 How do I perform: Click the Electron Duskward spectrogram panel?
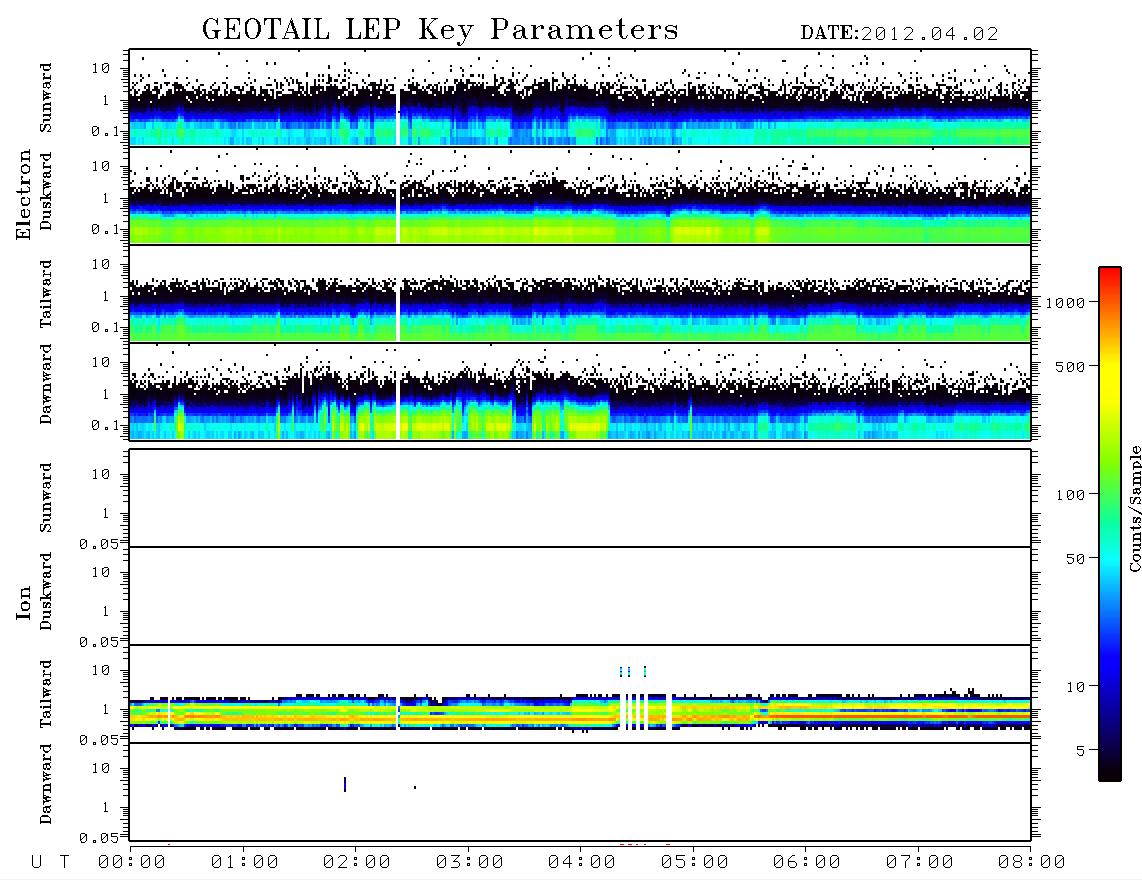tap(580, 195)
